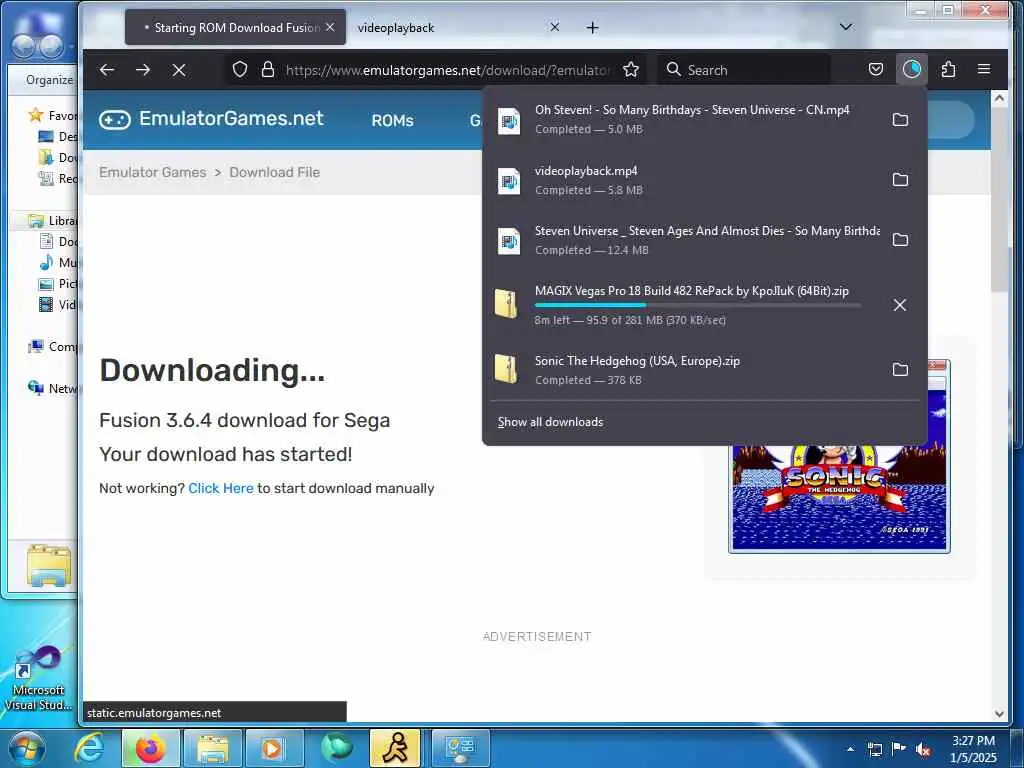This screenshot has height=768, width=1024.
Task: Open Microsoft Visual Studio desktop shortcut
Action: click(38, 679)
